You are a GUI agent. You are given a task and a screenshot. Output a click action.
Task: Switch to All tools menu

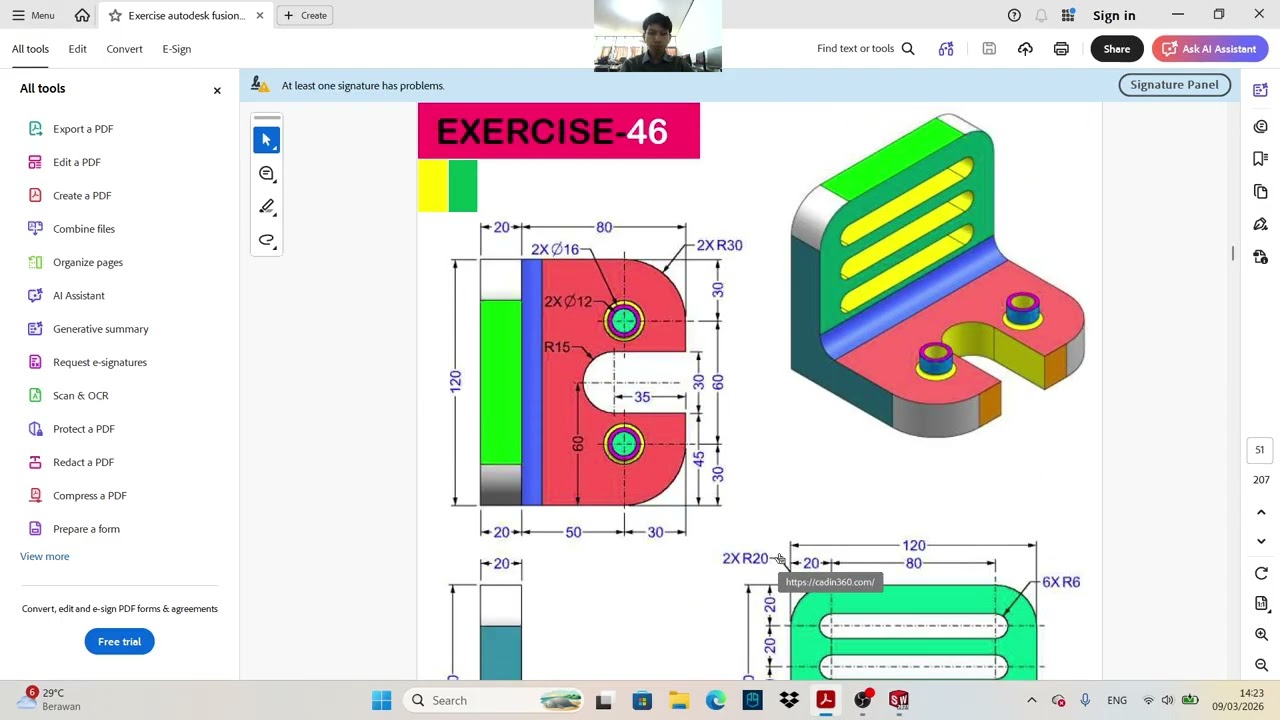[30, 49]
